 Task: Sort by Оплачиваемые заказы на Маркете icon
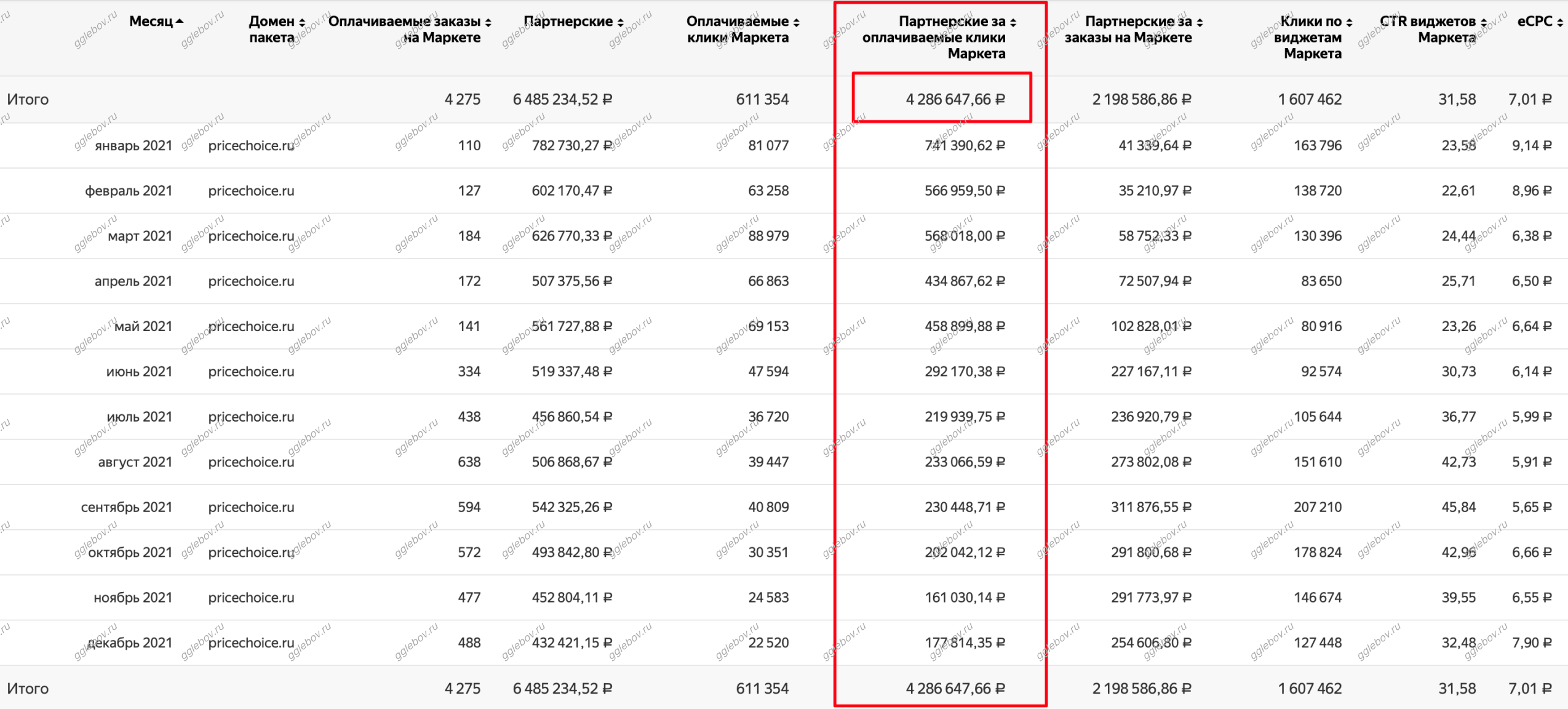coord(488,22)
